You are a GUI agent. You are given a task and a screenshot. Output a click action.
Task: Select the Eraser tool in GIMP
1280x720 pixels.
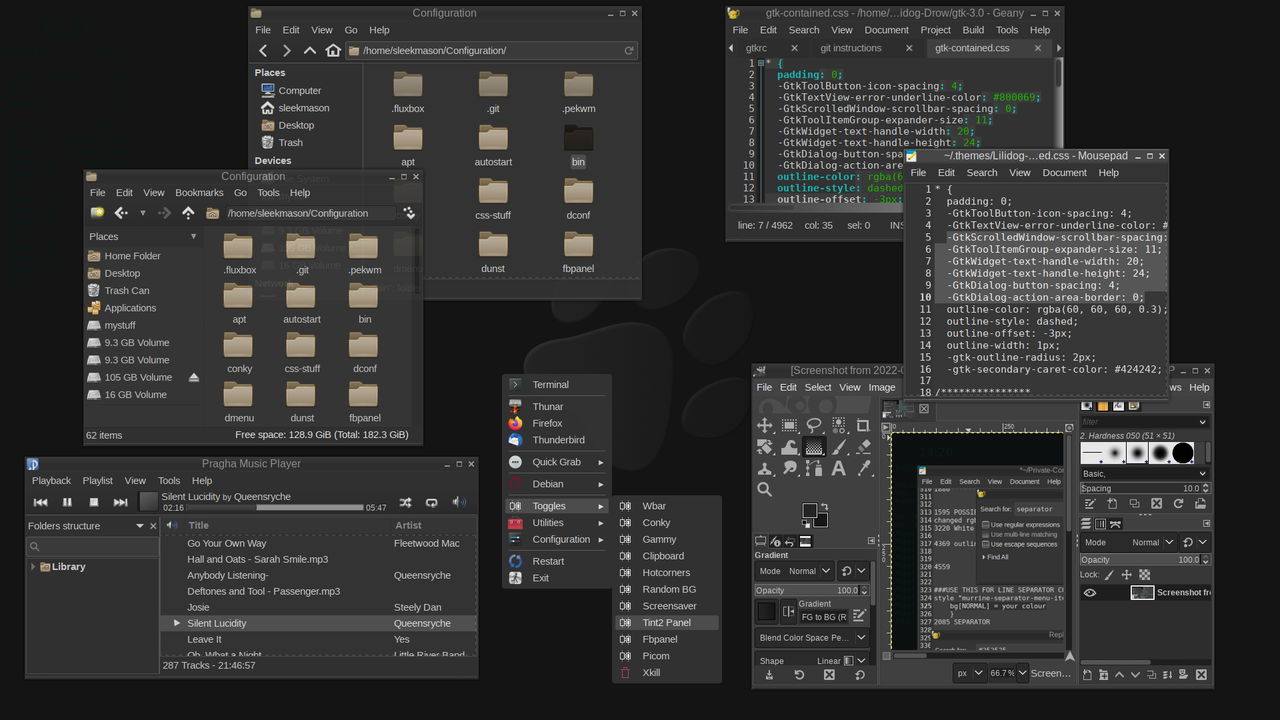(863, 447)
